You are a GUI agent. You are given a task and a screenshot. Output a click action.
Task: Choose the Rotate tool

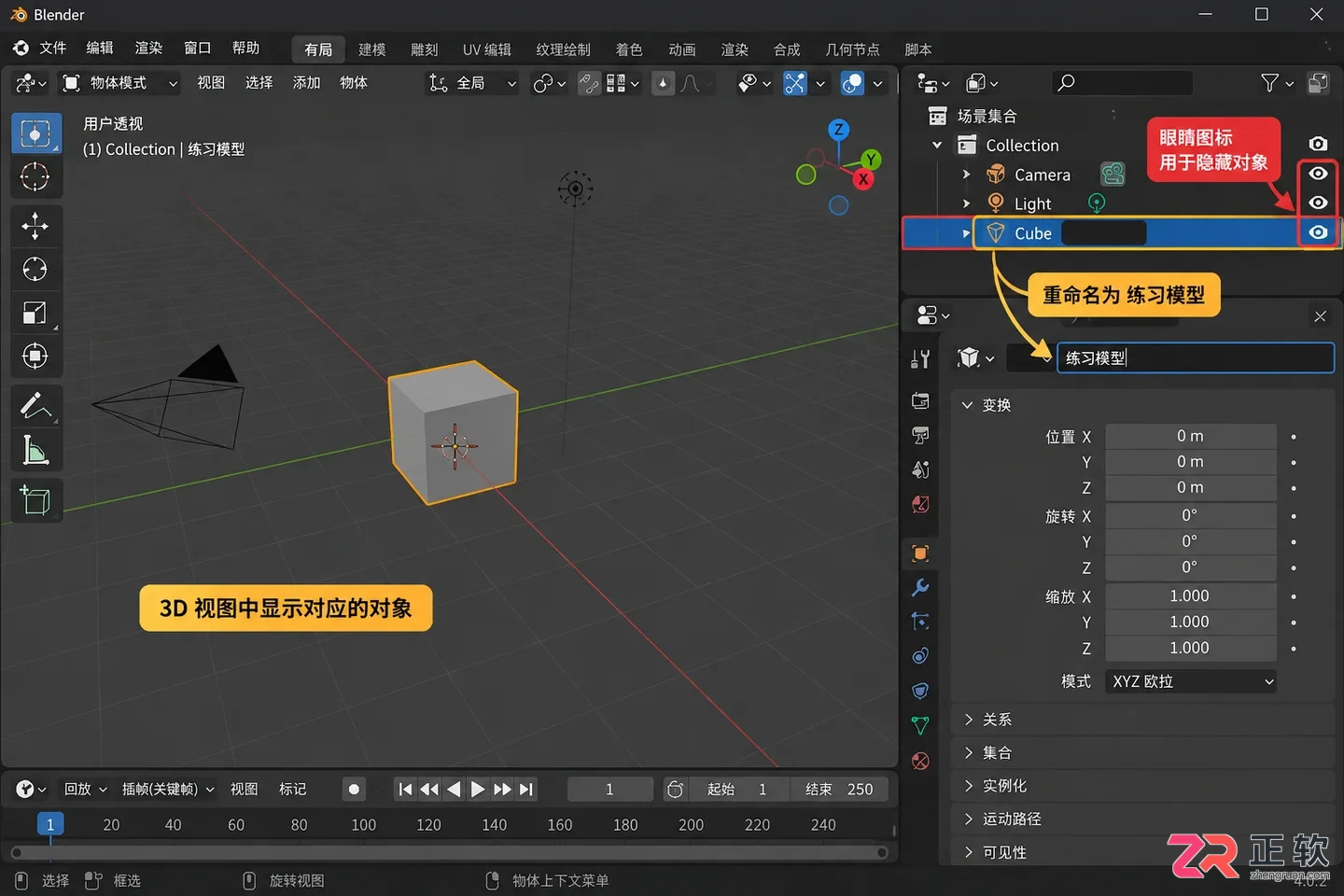[35, 270]
